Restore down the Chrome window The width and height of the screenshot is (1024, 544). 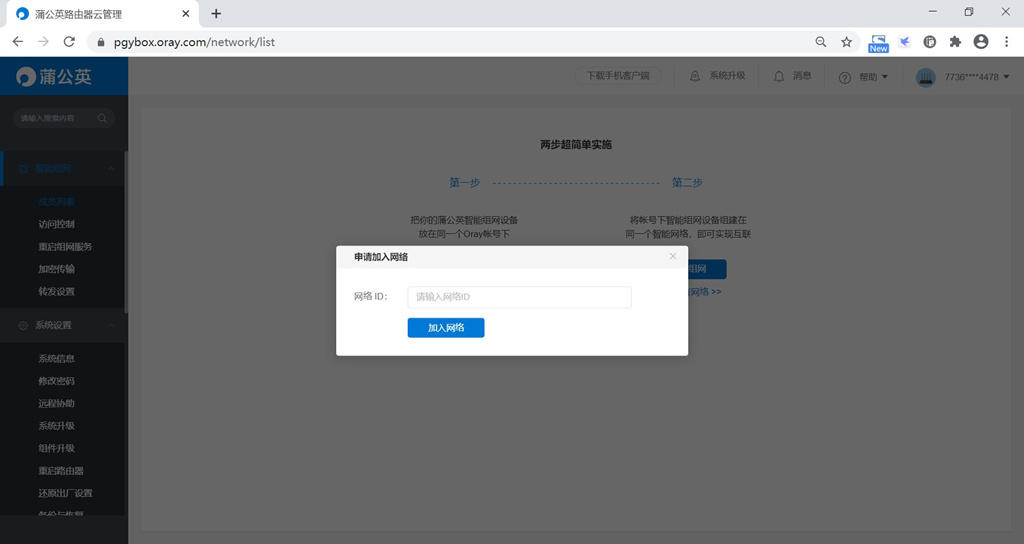[969, 12]
